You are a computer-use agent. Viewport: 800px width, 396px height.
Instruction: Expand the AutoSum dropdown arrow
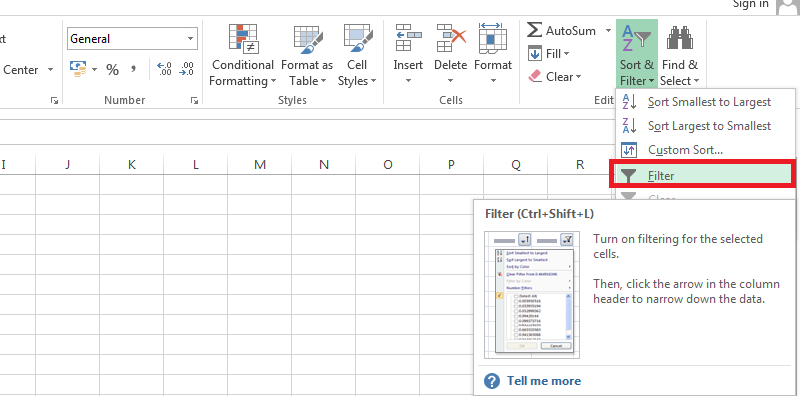tap(608, 31)
